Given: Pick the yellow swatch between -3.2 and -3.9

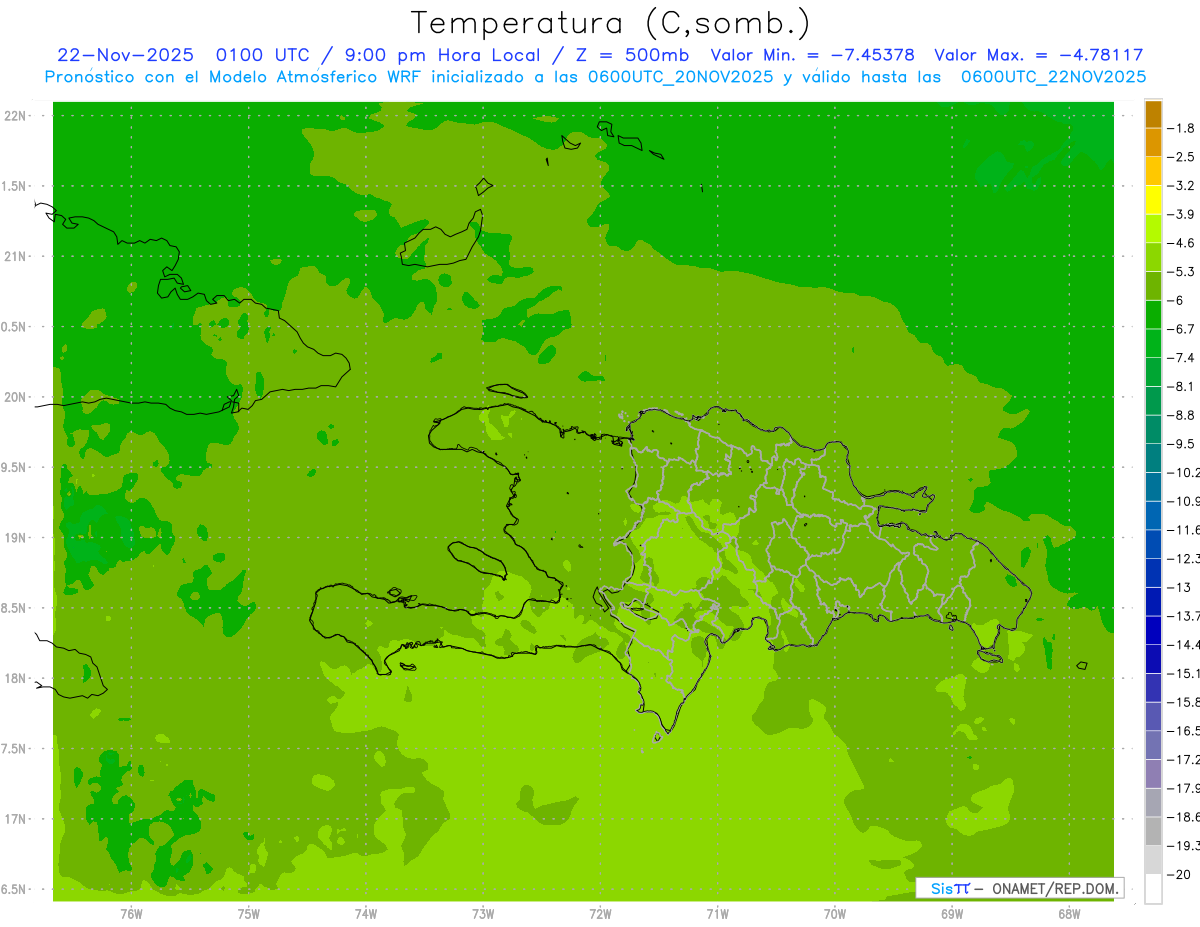Looking at the screenshot, I should click(1154, 200).
